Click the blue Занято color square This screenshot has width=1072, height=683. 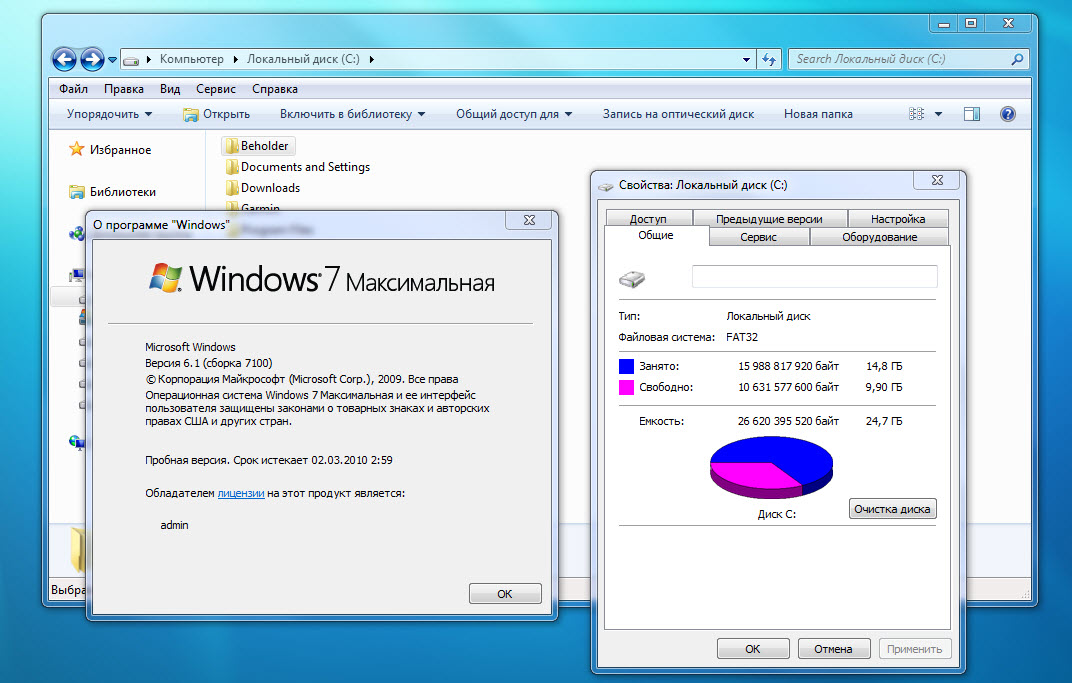point(627,367)
